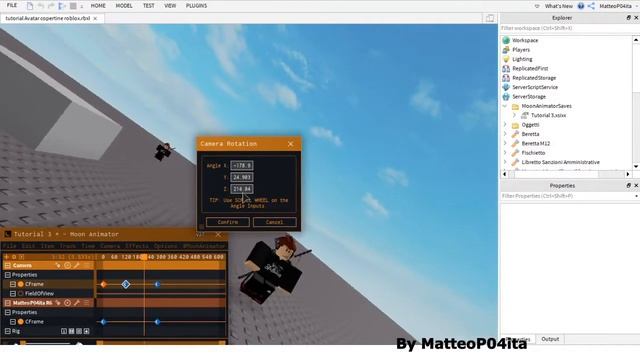
Task: Select Lighting in the Explorer
Action: pyautogui.click(x=522, y=59)
